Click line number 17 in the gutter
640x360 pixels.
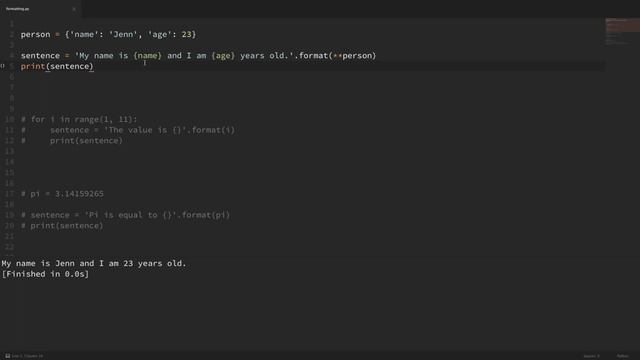tap(9, 194)
